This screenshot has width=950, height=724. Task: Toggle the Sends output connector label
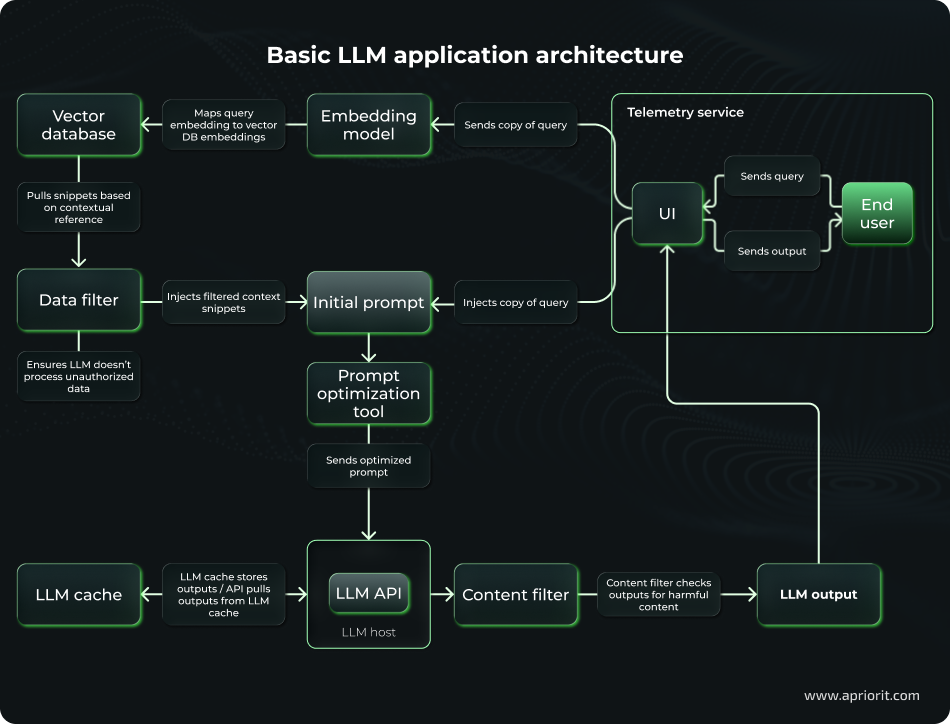pos(771,250)
